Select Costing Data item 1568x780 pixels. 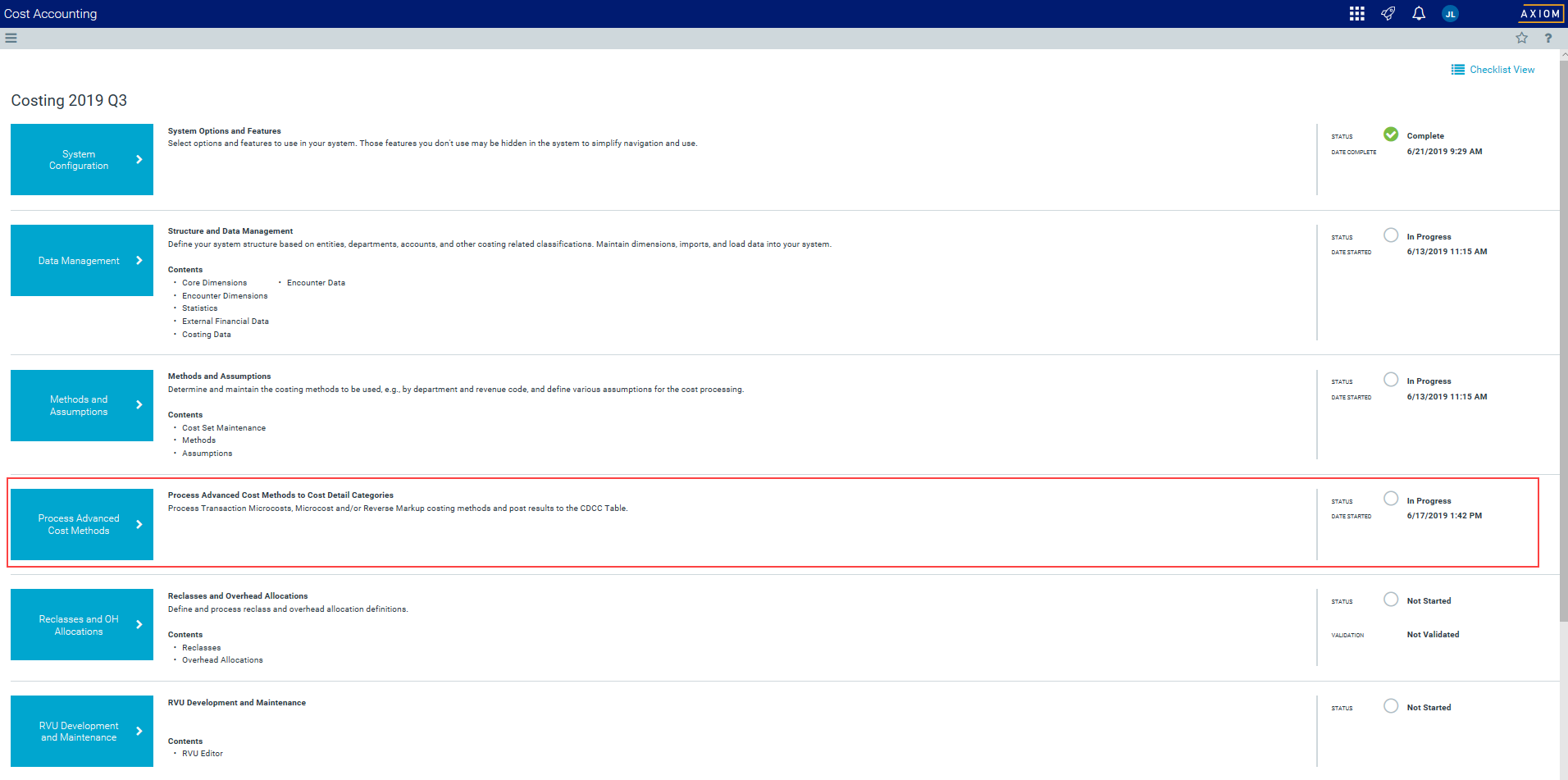pyautogui.click(x=207, y=335)
